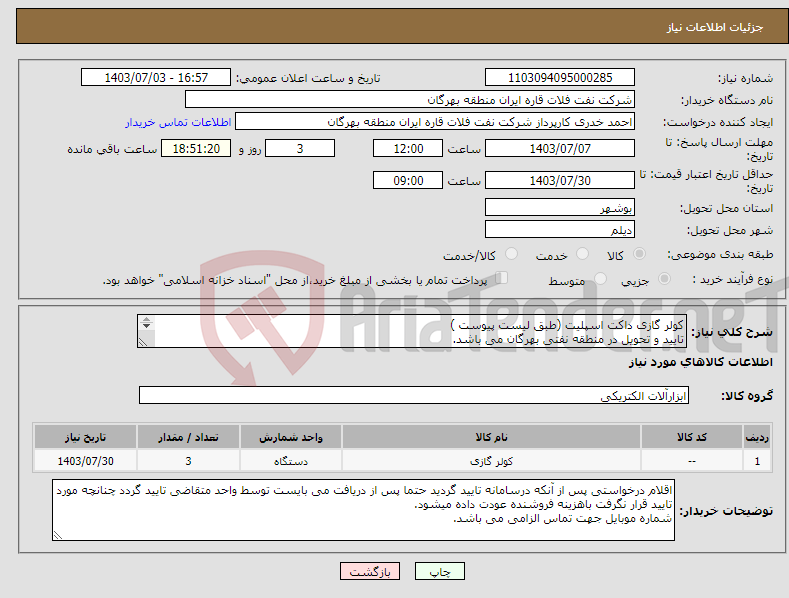The width and height of the screenshot is (789, 598).
Task: Click the واحد شمارش column header
Action: pos(291,437)
